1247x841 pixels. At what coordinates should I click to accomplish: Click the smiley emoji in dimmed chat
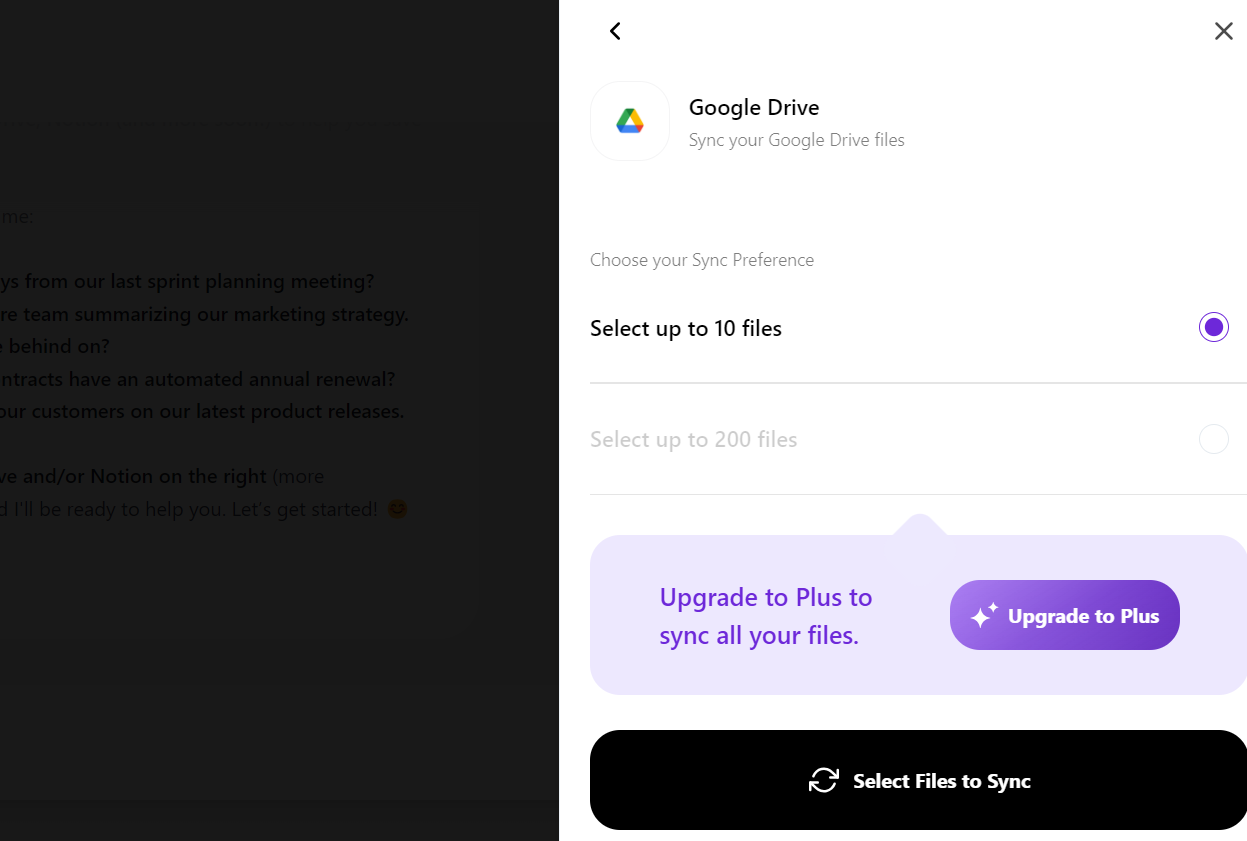398,509
